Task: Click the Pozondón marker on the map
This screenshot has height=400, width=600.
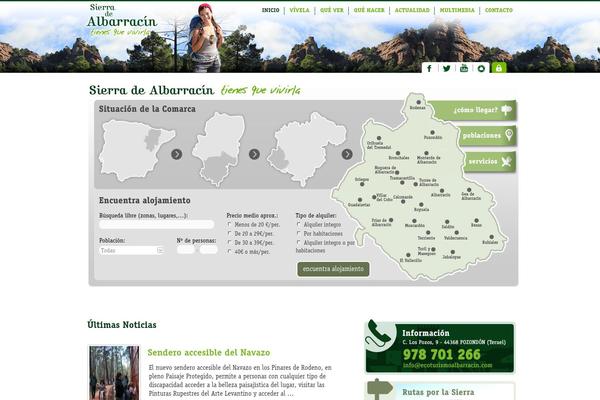Action: tap(432, 132)
